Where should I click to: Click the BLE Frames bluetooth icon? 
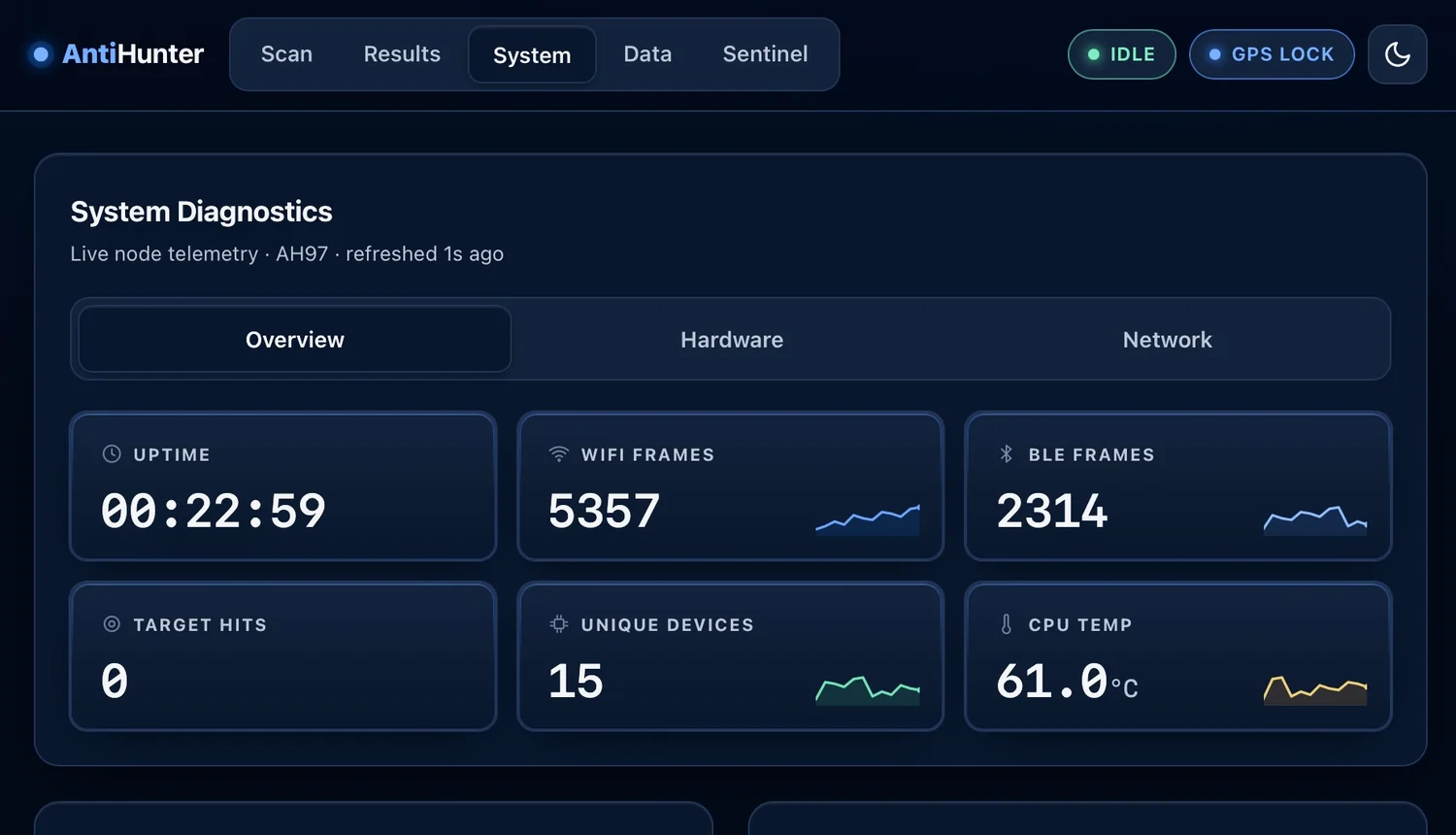(x=1007, y=453)
